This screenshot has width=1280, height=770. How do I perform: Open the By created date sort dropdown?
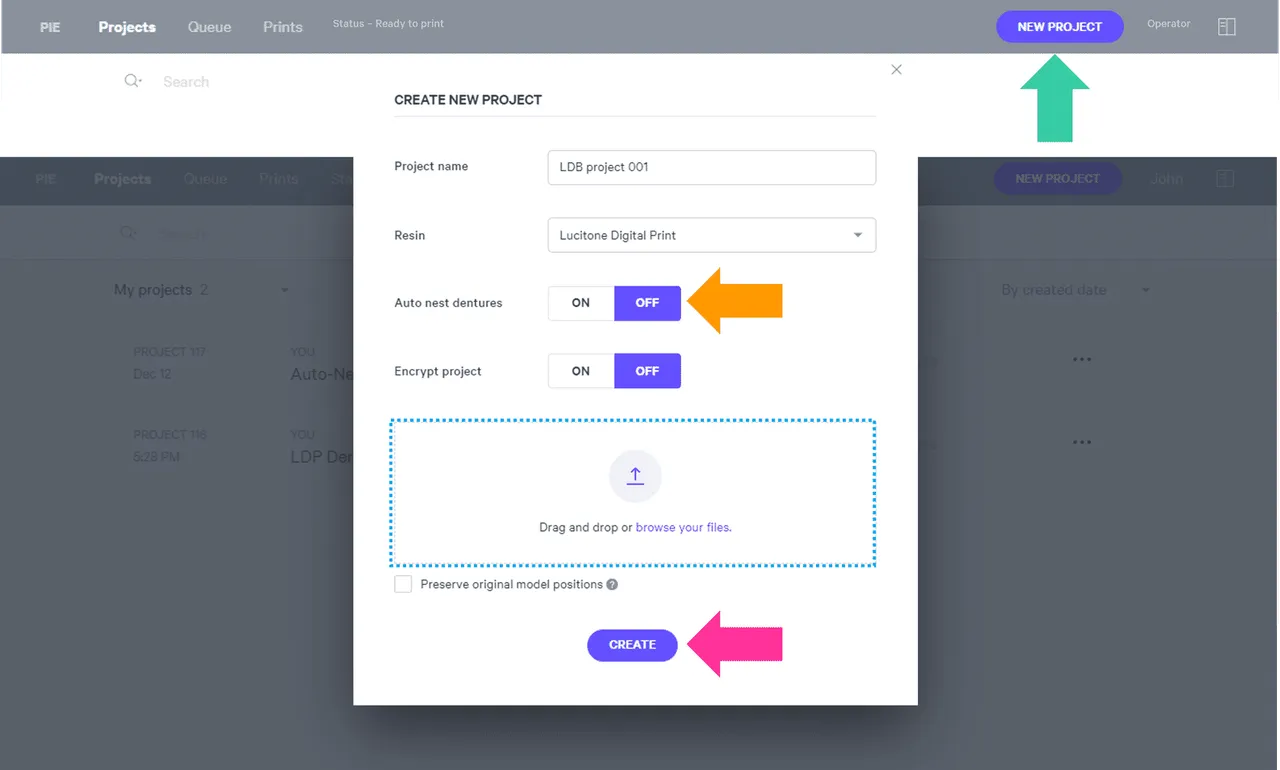tap(1145, 290)
